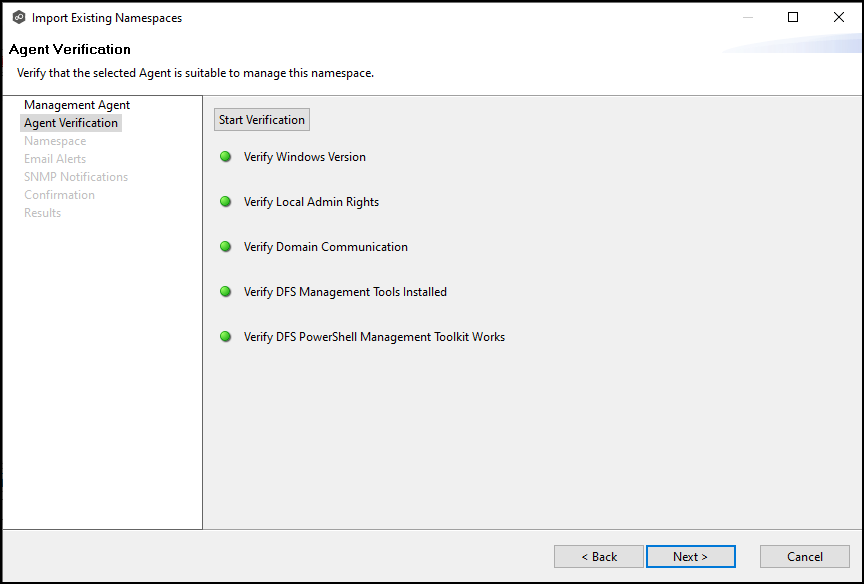Click the Verify DFS Management Tools Installed label
864x584 pixels.
coord(345,292)
